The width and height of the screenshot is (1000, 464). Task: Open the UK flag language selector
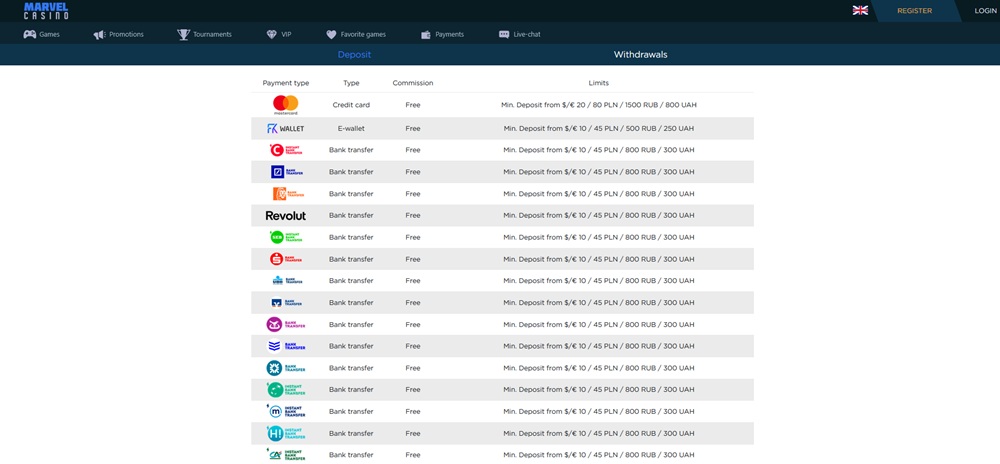click(860, 11)
